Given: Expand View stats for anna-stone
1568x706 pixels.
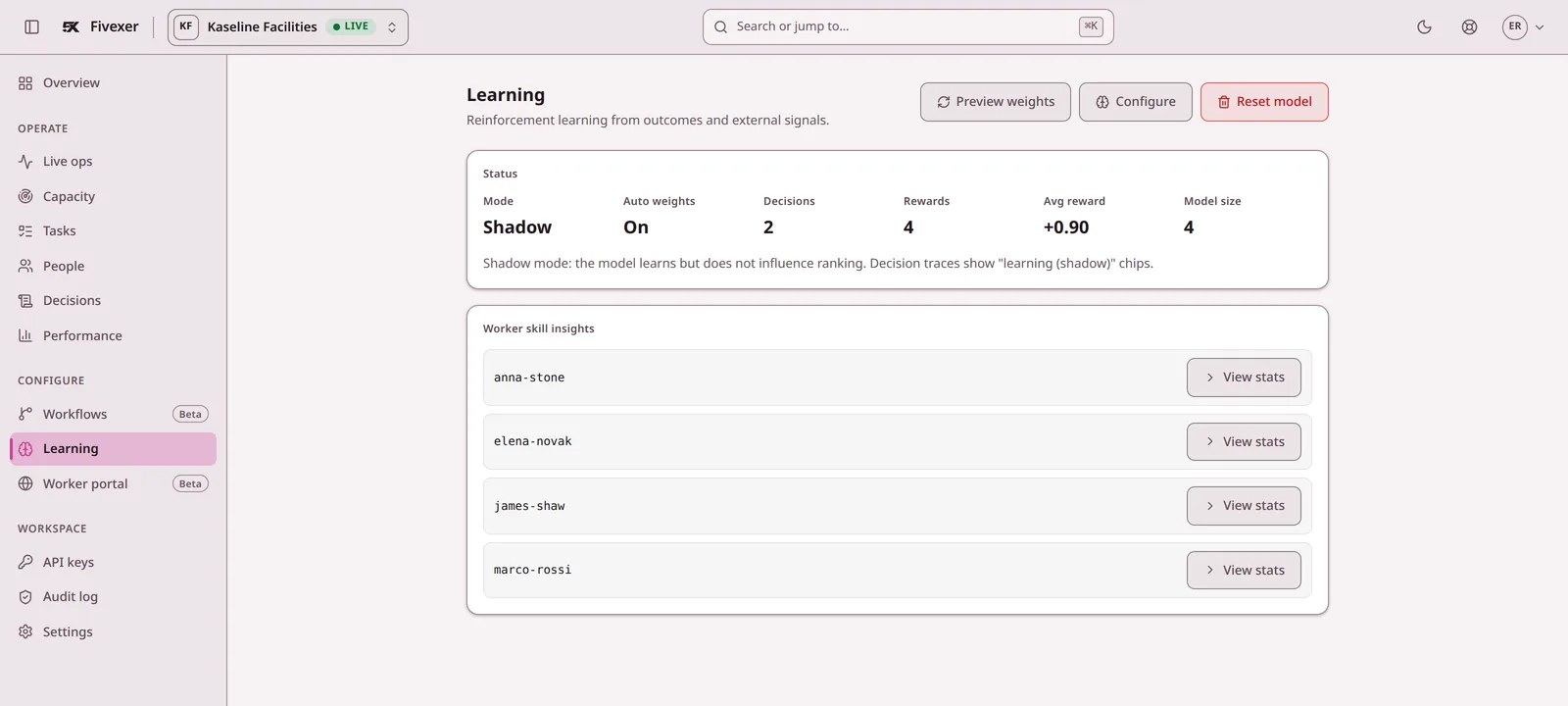Looking at the screenshot, I should point(1244,378).
